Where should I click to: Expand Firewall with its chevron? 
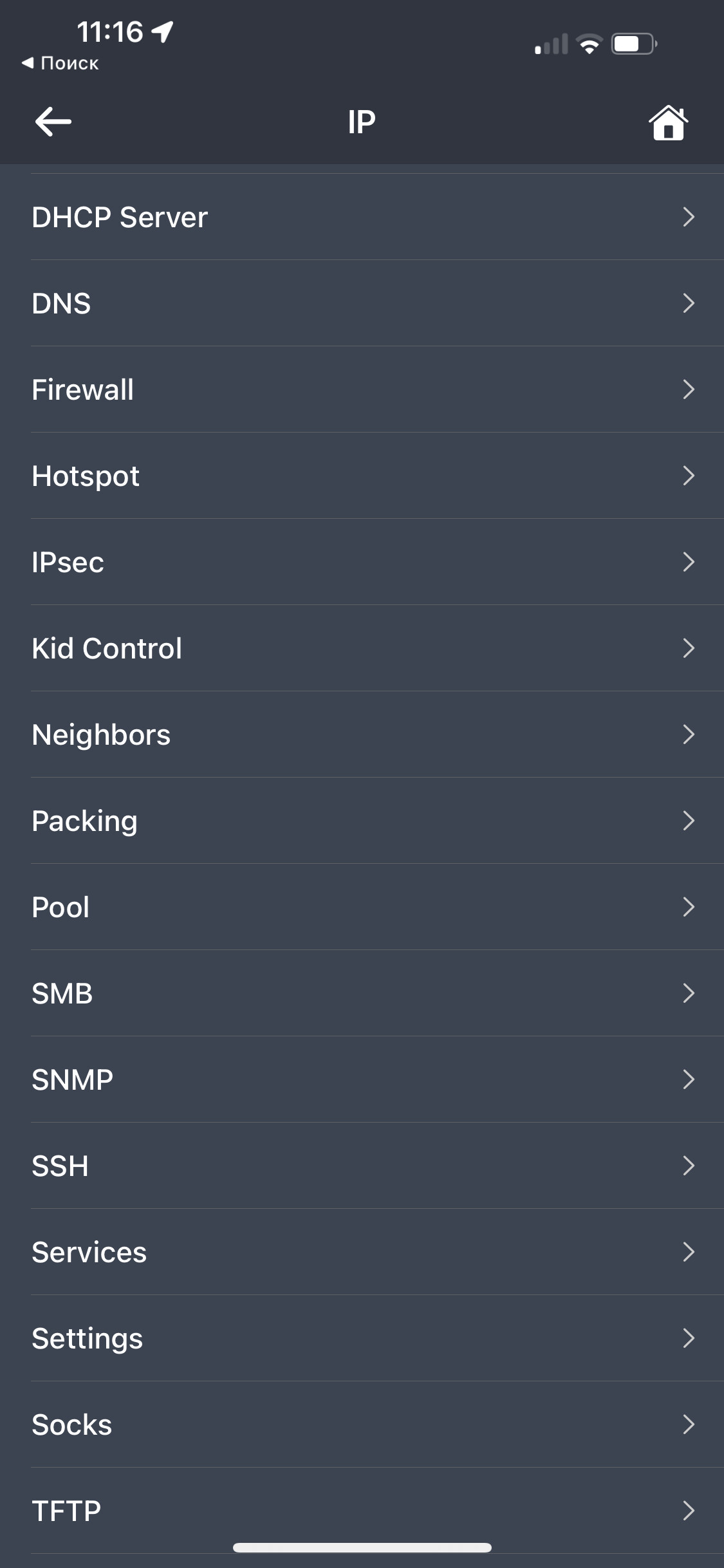(688, 389)
